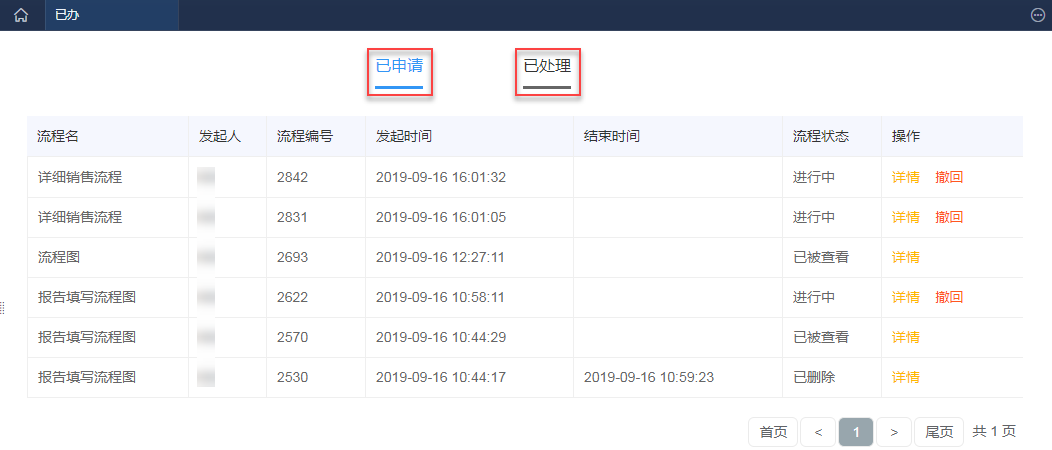Open 详情 for process 2693
The image size is (1052, 450).
(x=905, y=257)
